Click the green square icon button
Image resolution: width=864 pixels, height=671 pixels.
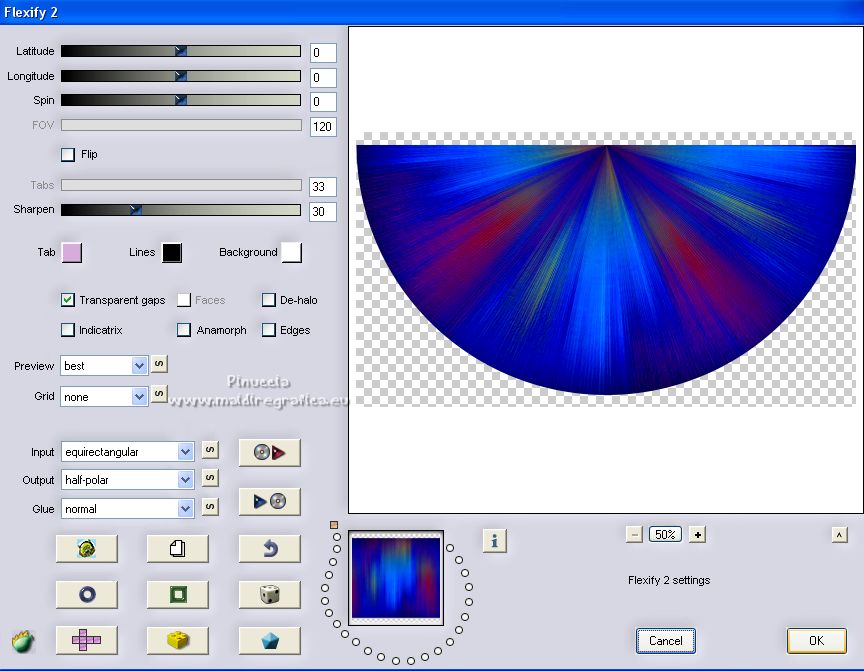click(x=177, y=594)
